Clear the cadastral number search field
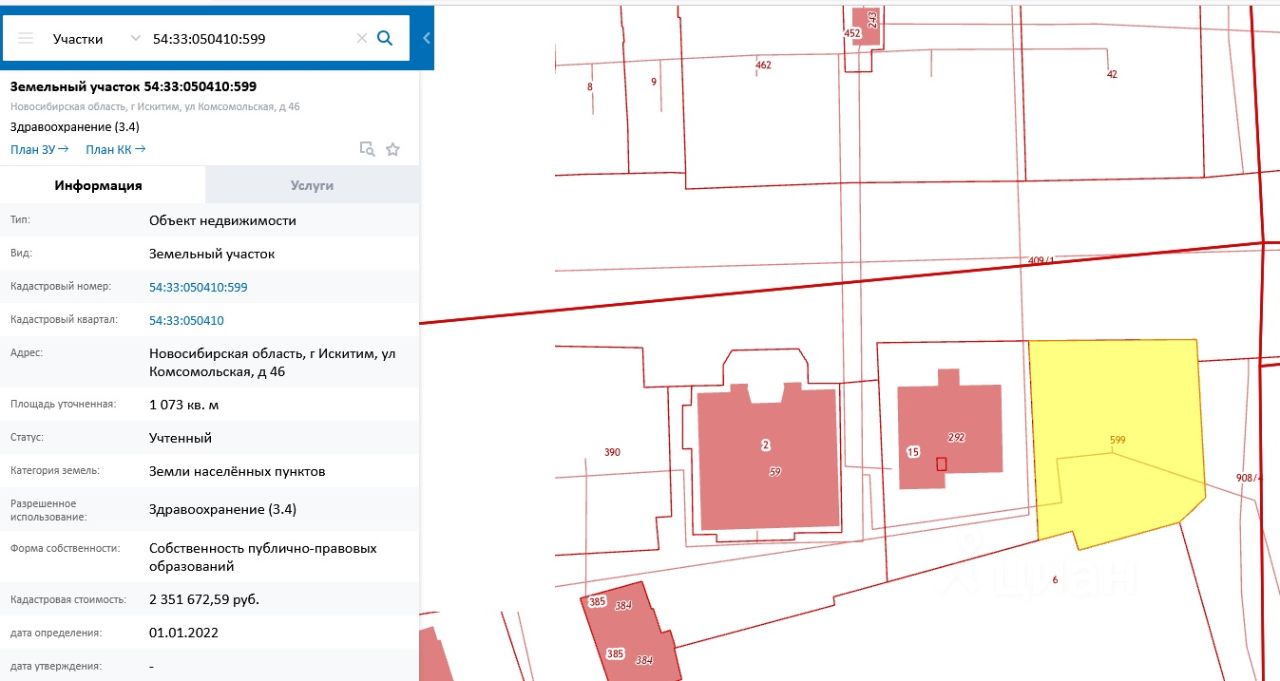The height and width of the screenshot is (681, 1280). click(x=362, y=39)
